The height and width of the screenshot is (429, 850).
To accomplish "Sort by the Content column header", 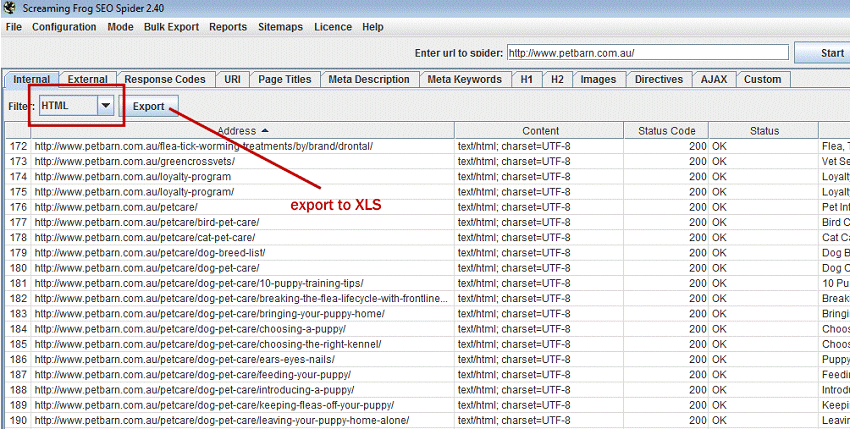I will (540, 131).
